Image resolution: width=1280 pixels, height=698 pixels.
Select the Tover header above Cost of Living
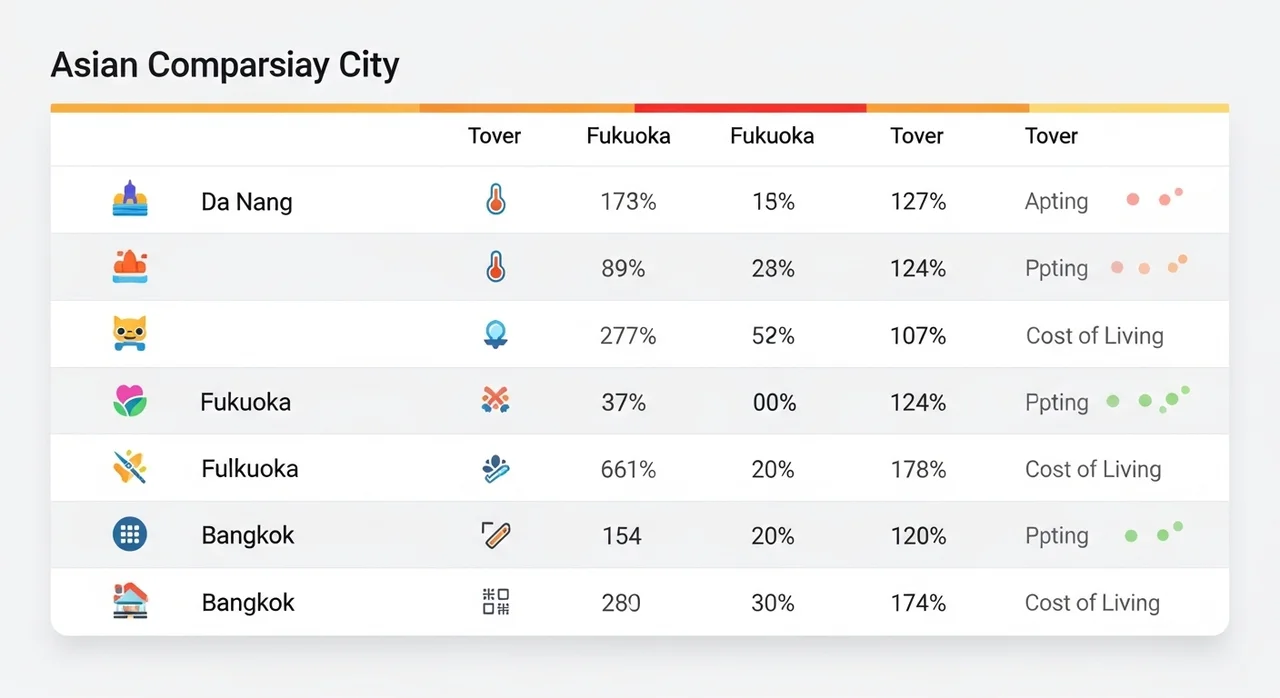(x=1051, y=136)
